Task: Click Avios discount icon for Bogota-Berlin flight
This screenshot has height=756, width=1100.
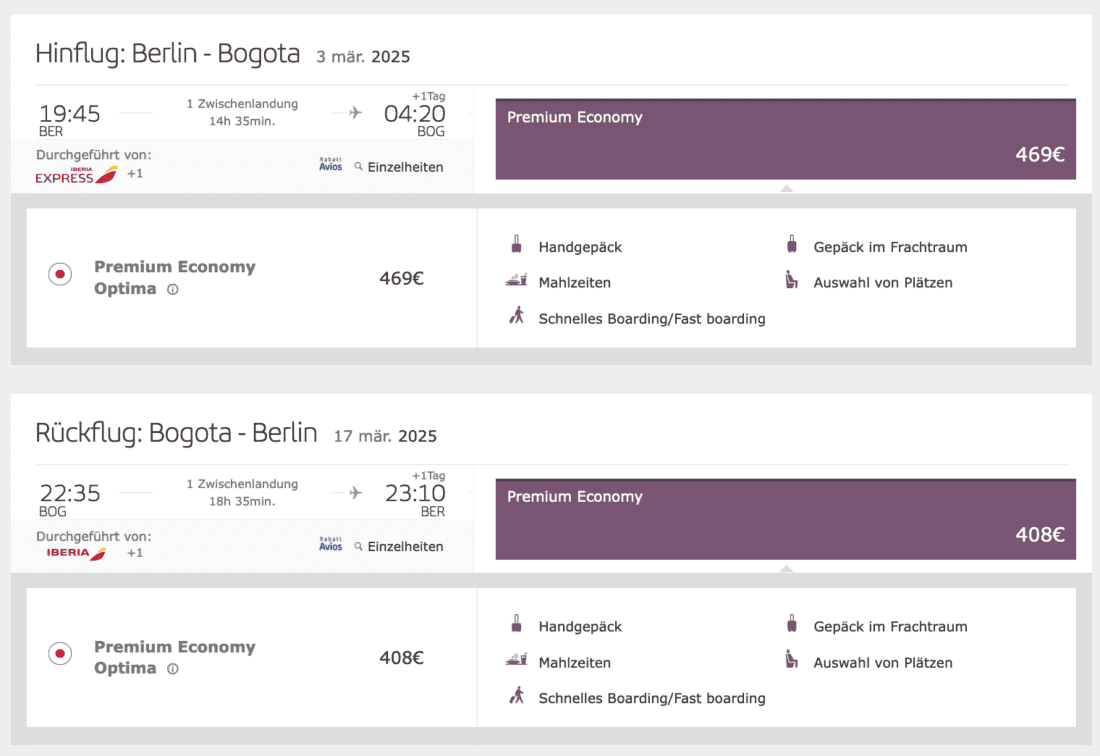Action: pos(330,544)
